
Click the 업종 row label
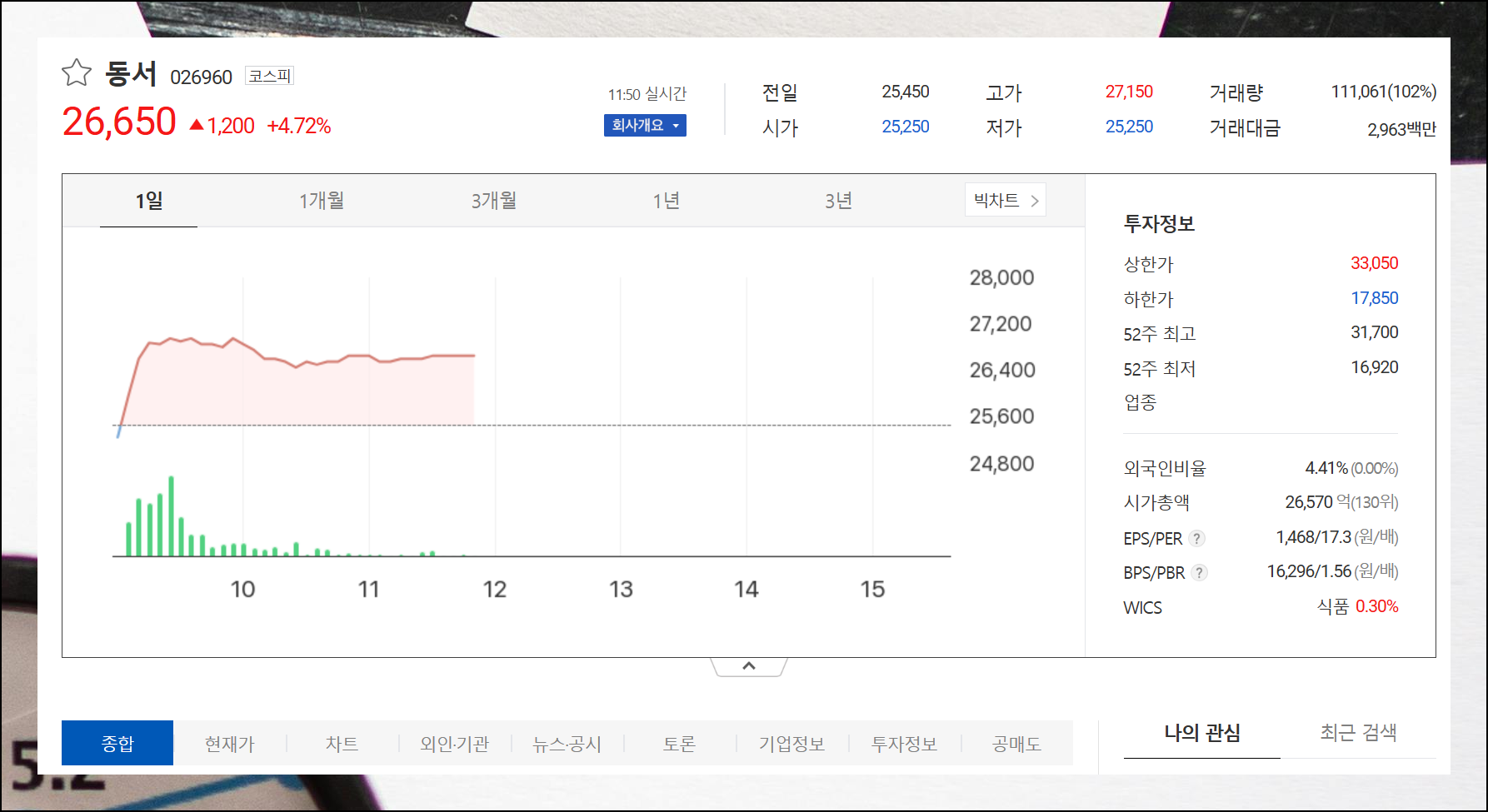pyautogui.click(x=1141, y=402)
